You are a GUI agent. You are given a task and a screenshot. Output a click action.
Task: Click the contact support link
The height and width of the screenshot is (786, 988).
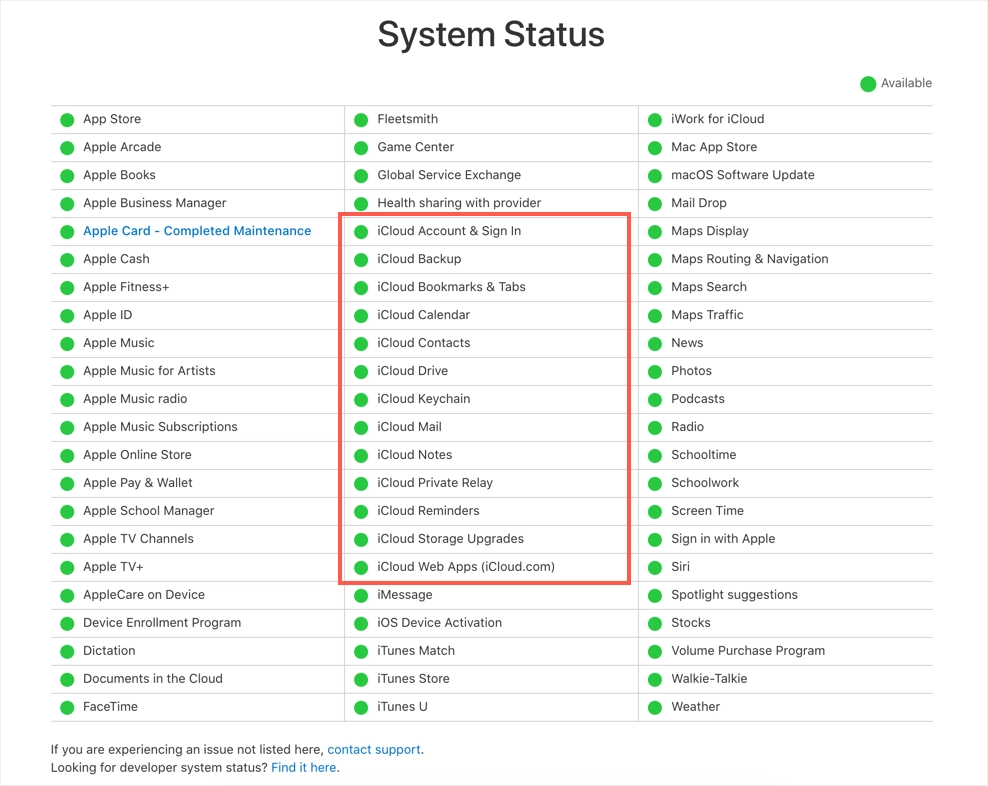[x=374, y=749]
